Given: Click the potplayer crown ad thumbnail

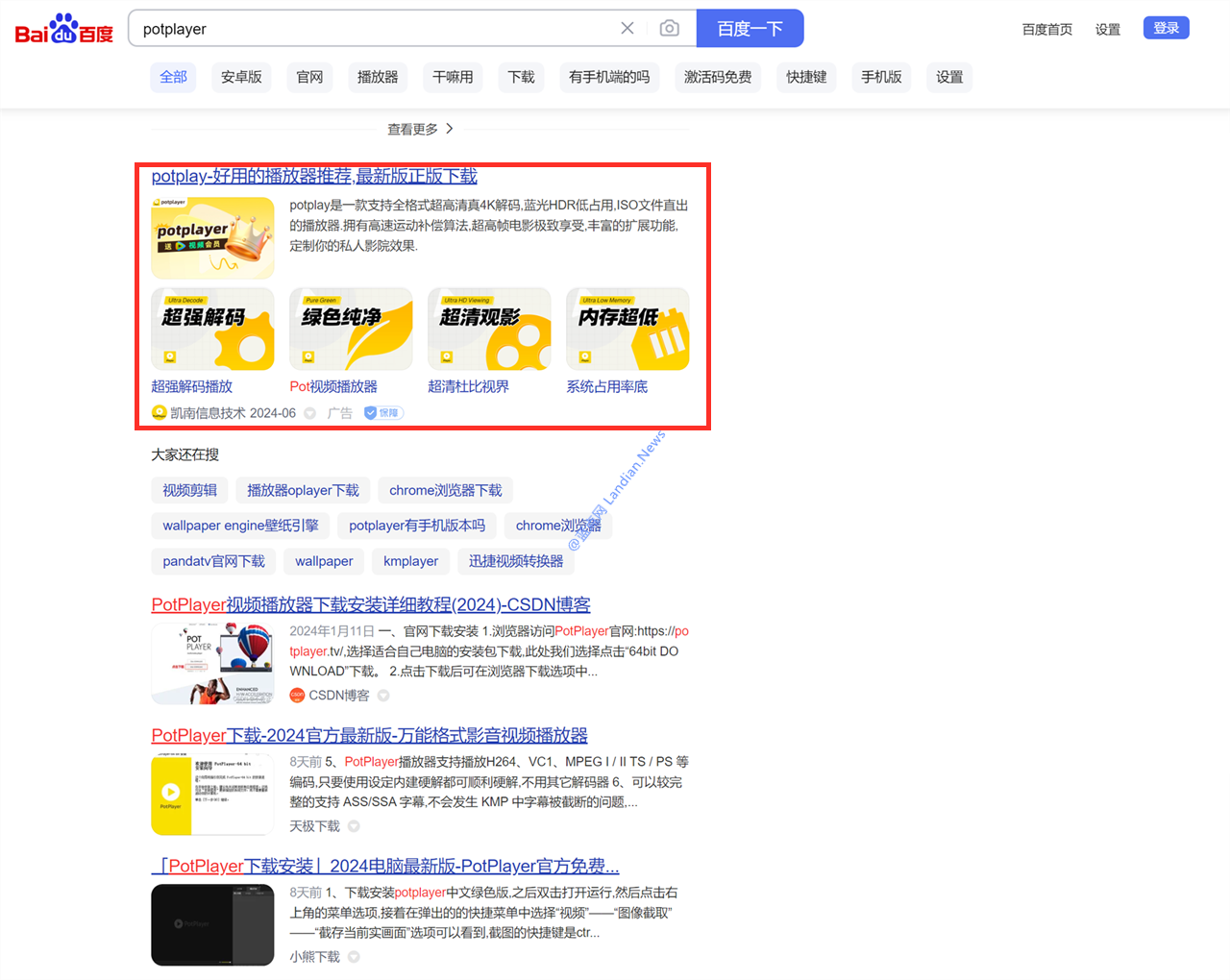Looking at the screenshot, I should click(212, 237).
